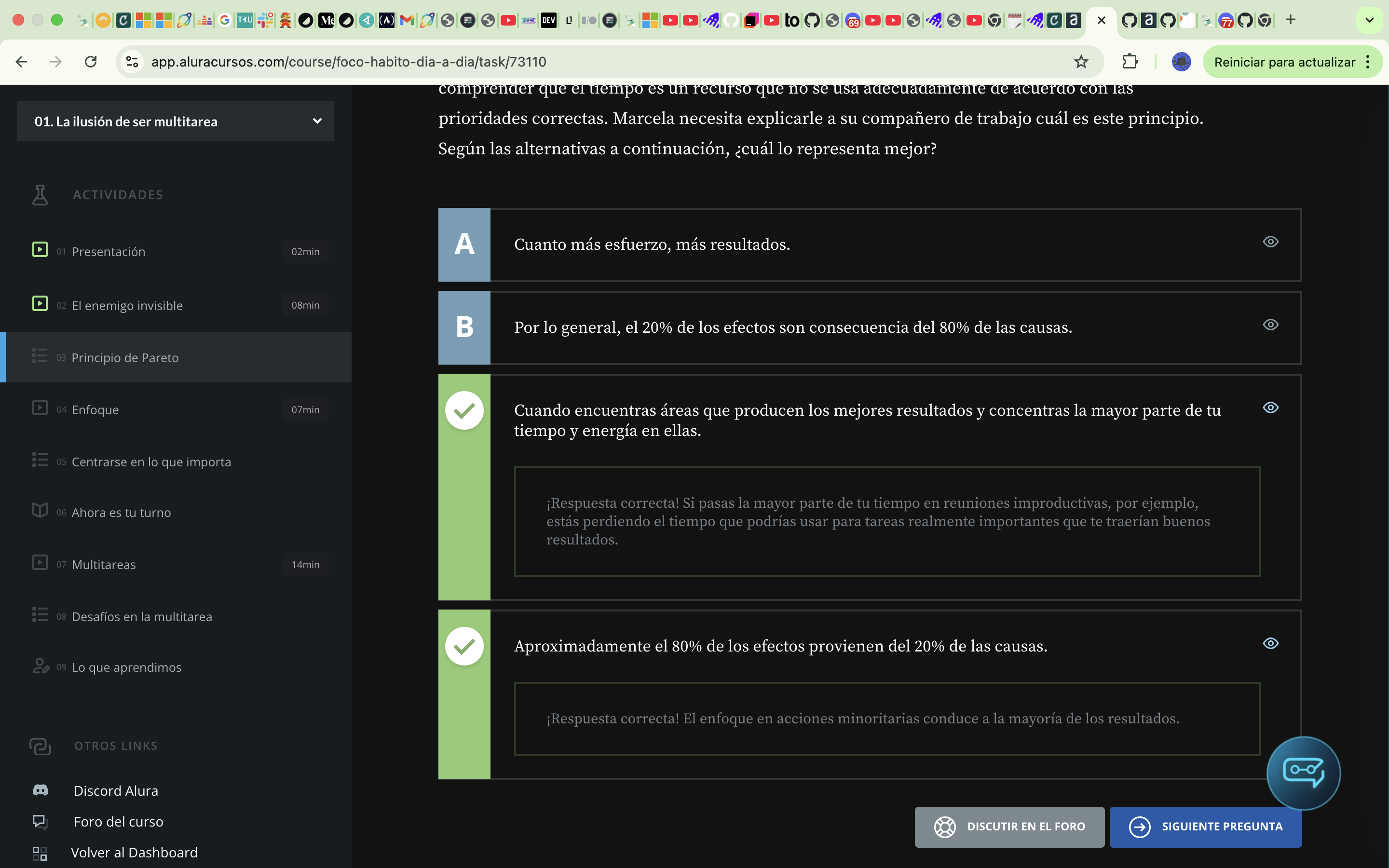The image size is (1389, 868).
Task: Expand the '01. La ilusión de ser multitarea' section
Action: coord(176,121)
